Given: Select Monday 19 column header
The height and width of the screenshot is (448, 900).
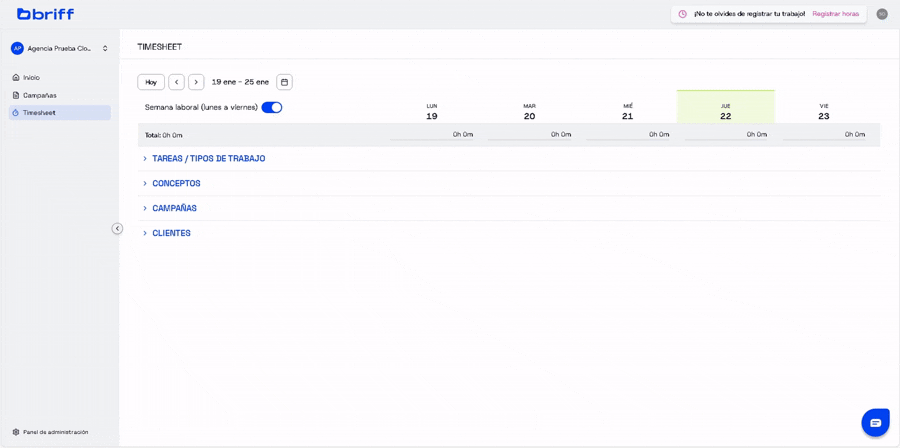Looking at the screenshot, I should [x=432, y=112].
